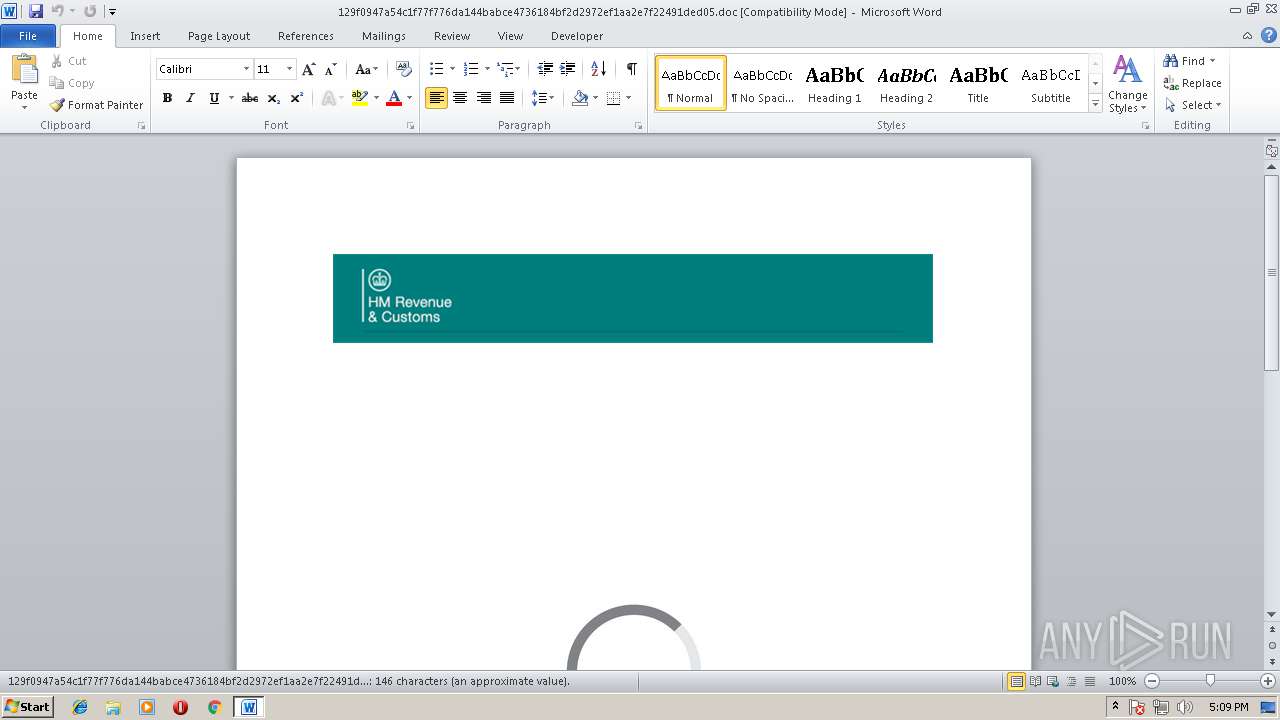The width and height of the screenshot is (1280, 720).
Task: Click the Copy command
Action: [x=72, y=83]
